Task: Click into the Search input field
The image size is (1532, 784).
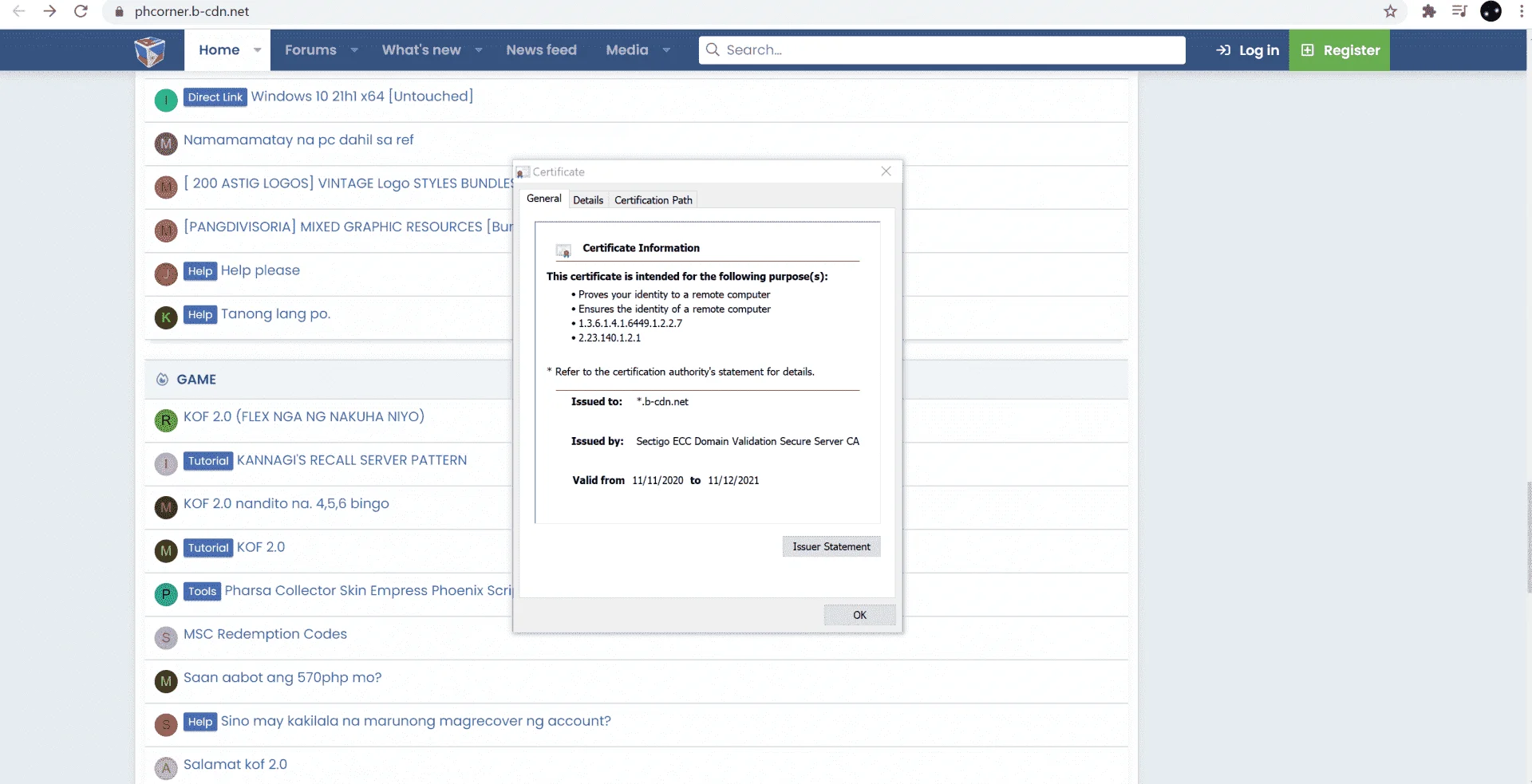Action: click(x=942, y=50)
